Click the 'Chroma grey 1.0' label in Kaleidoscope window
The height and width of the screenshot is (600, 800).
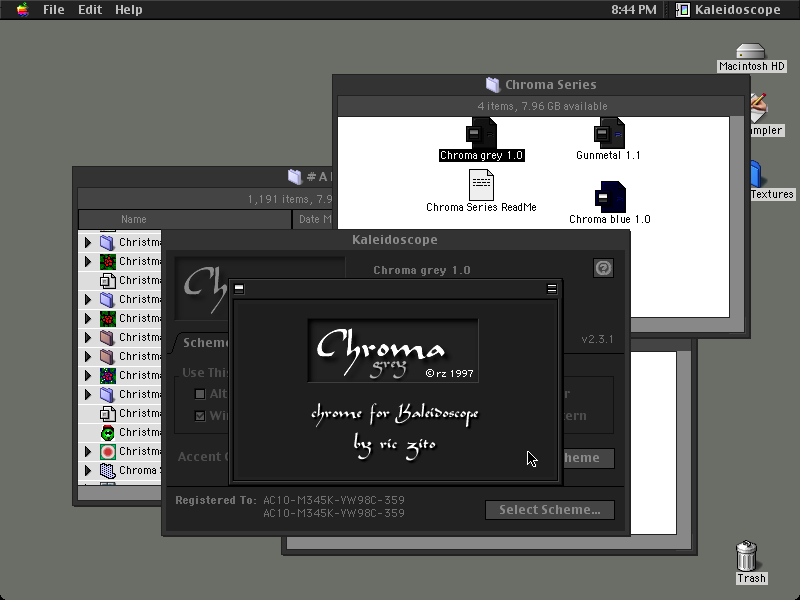point(422,270)
